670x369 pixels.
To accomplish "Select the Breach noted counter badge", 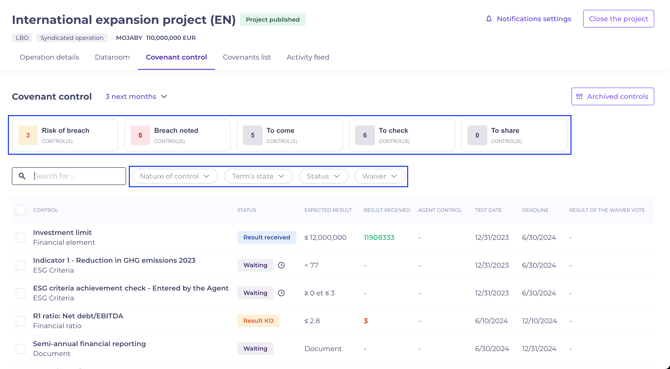I will coord(140,135).
